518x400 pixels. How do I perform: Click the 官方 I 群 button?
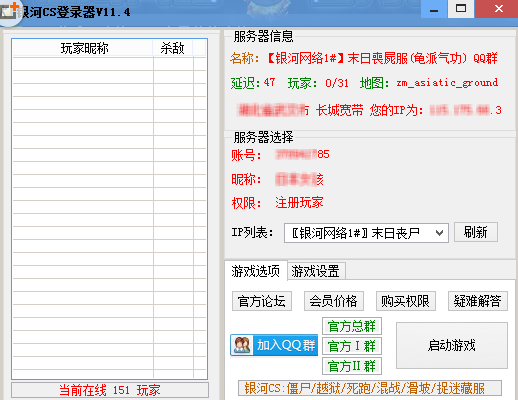tap(352, 346)
